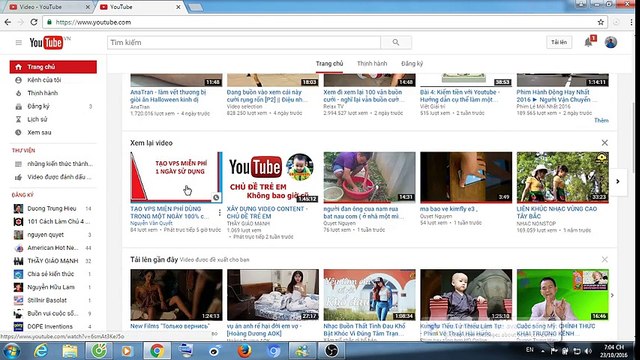Open options menu for TẠO VPS video
This screenshot has width=640, height=360.
220,213
